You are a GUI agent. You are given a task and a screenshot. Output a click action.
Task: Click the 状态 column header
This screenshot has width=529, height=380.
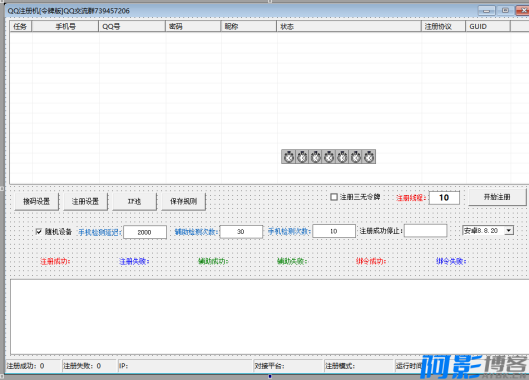point(349,26)
